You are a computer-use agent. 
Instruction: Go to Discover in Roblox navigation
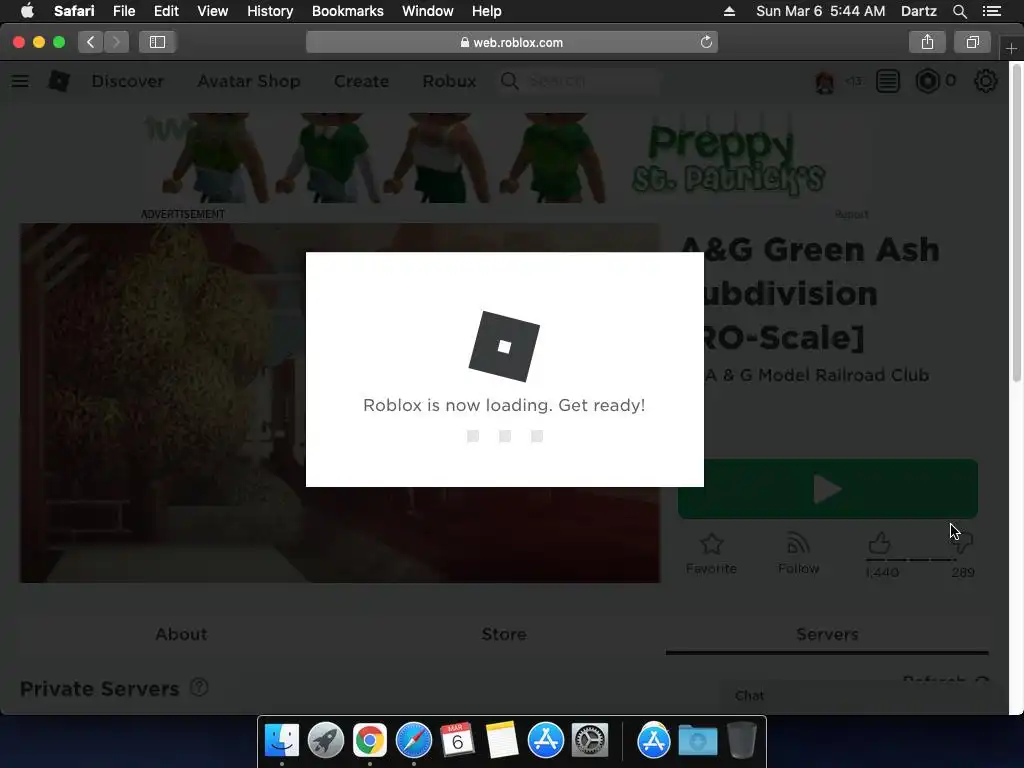click(127, 81)
